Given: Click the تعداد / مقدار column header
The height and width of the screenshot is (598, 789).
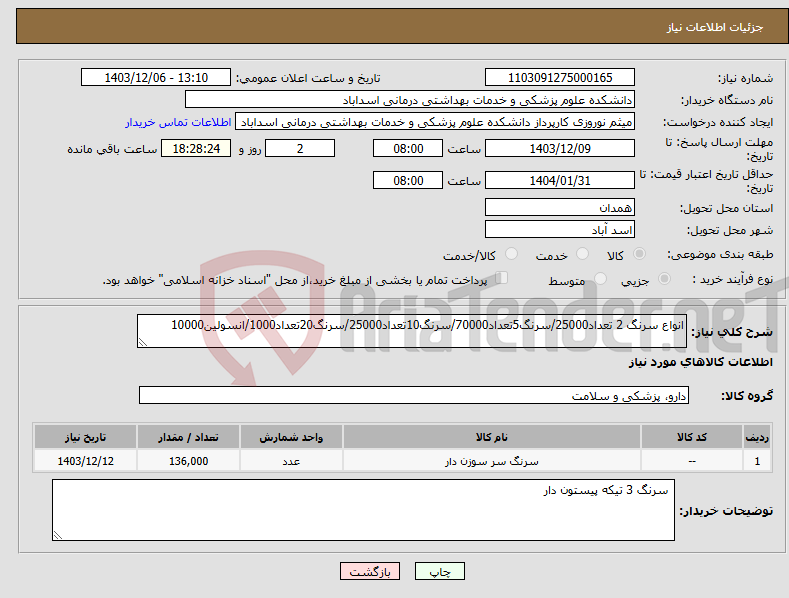Looking at the screenshot, I should coord(188,437).
